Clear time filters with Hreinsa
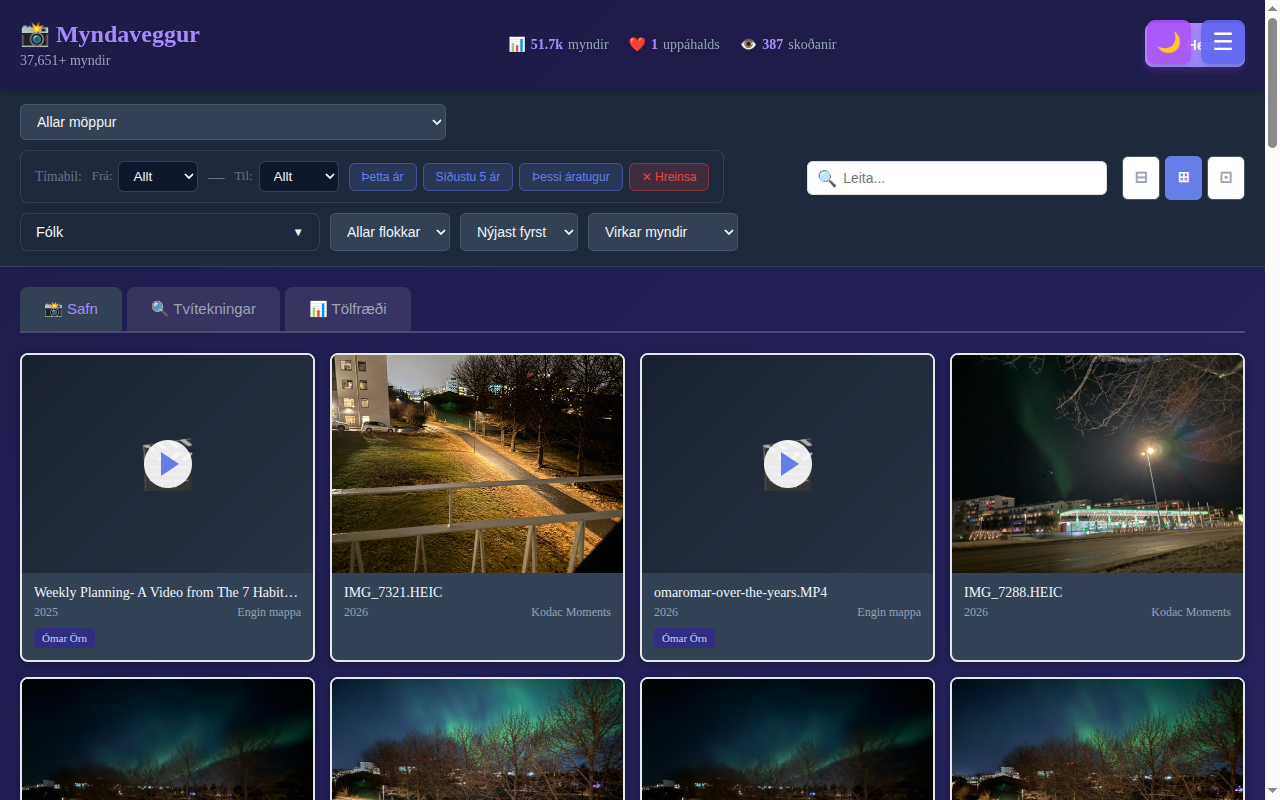The image size is (1280, 800). (668, 177)
